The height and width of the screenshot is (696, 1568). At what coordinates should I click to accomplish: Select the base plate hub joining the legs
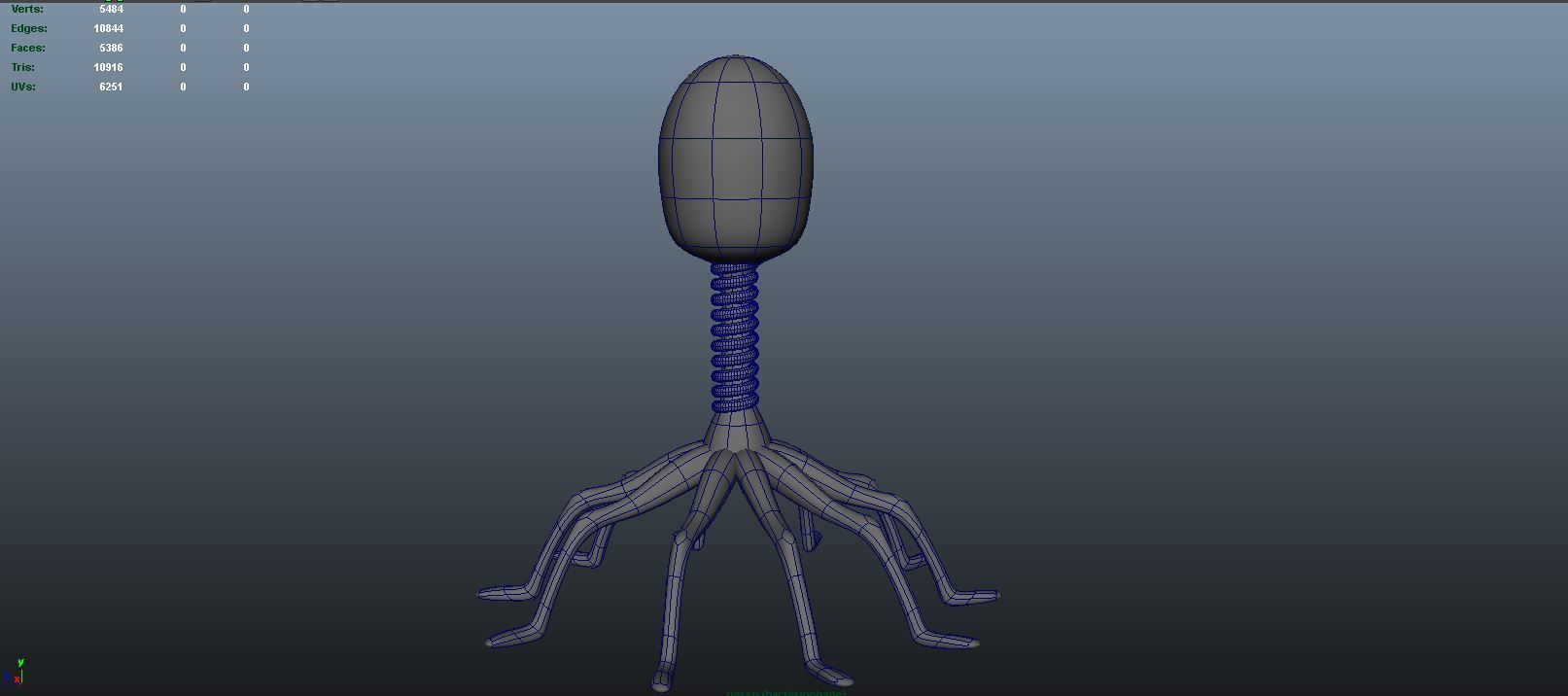coord(736,433)
